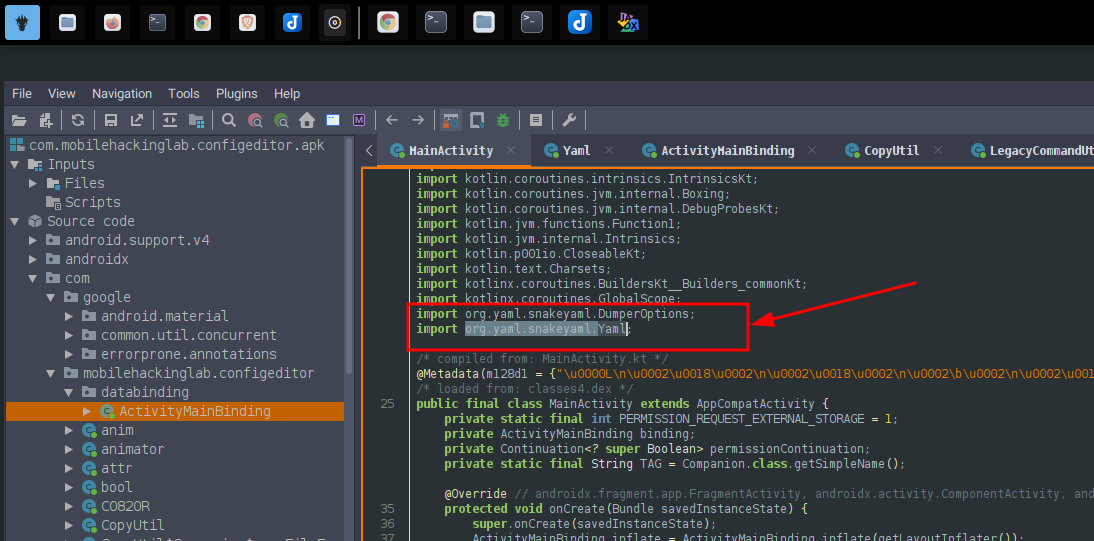The image size is (1094, 541).
Task: Expand the errorprone.annotations package
Action: coord(69,354)
